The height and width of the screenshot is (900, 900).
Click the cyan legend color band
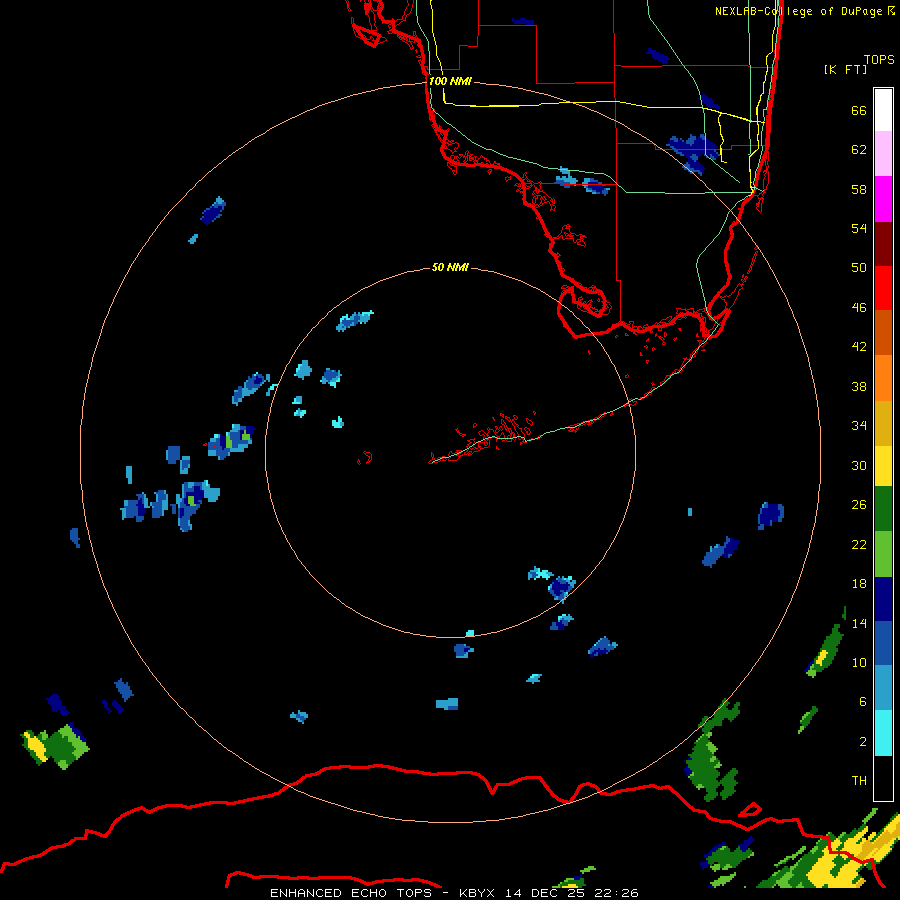pyautogui.click(x=883, y=733)
